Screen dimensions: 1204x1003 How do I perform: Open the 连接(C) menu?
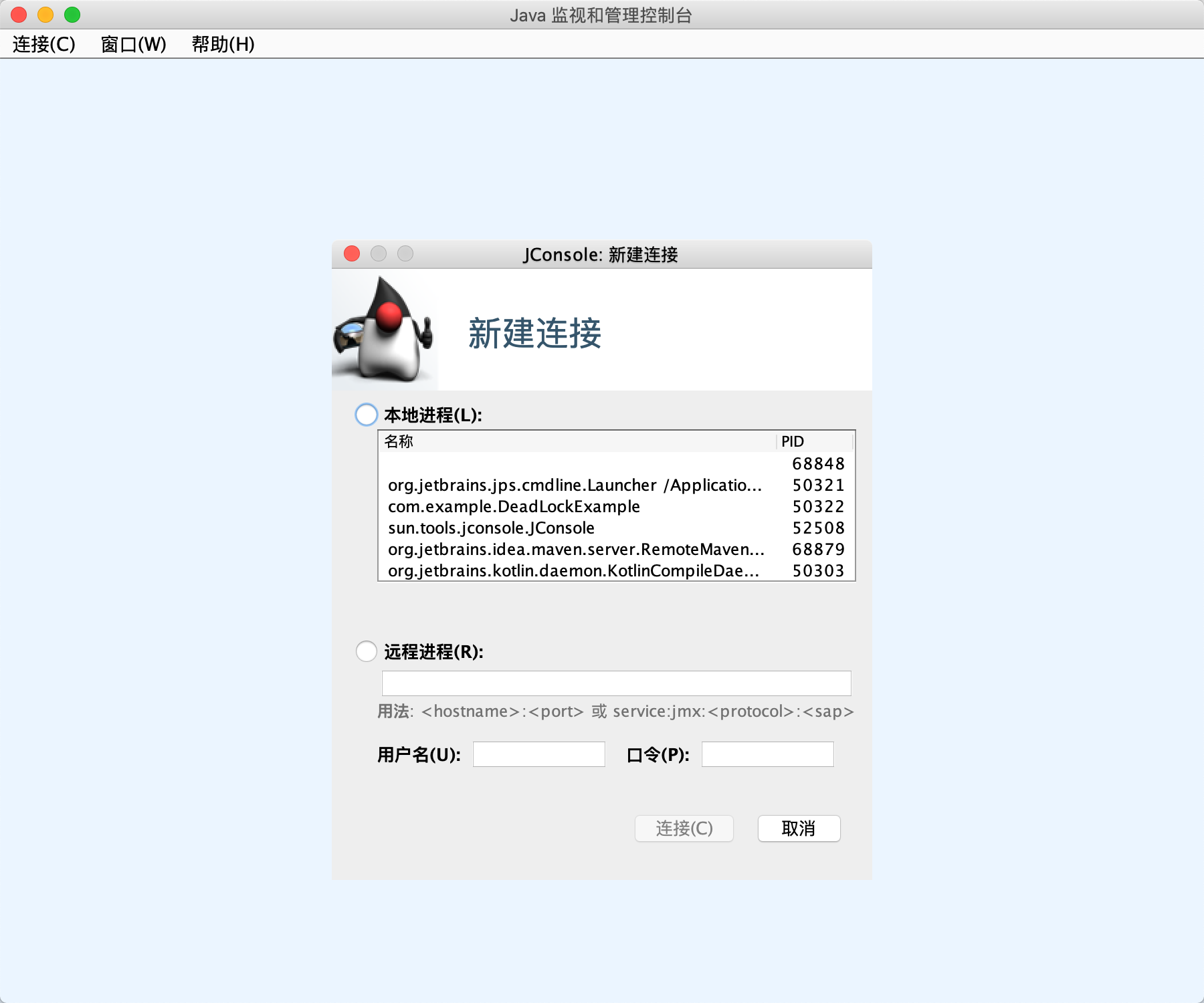point(44,44)
